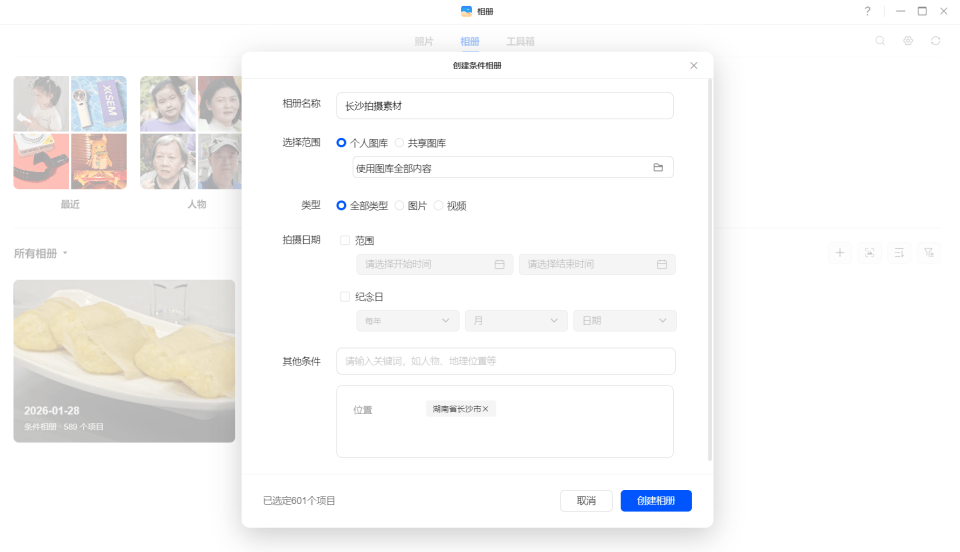Expand the 每年 dropdown

pos(408,321)
